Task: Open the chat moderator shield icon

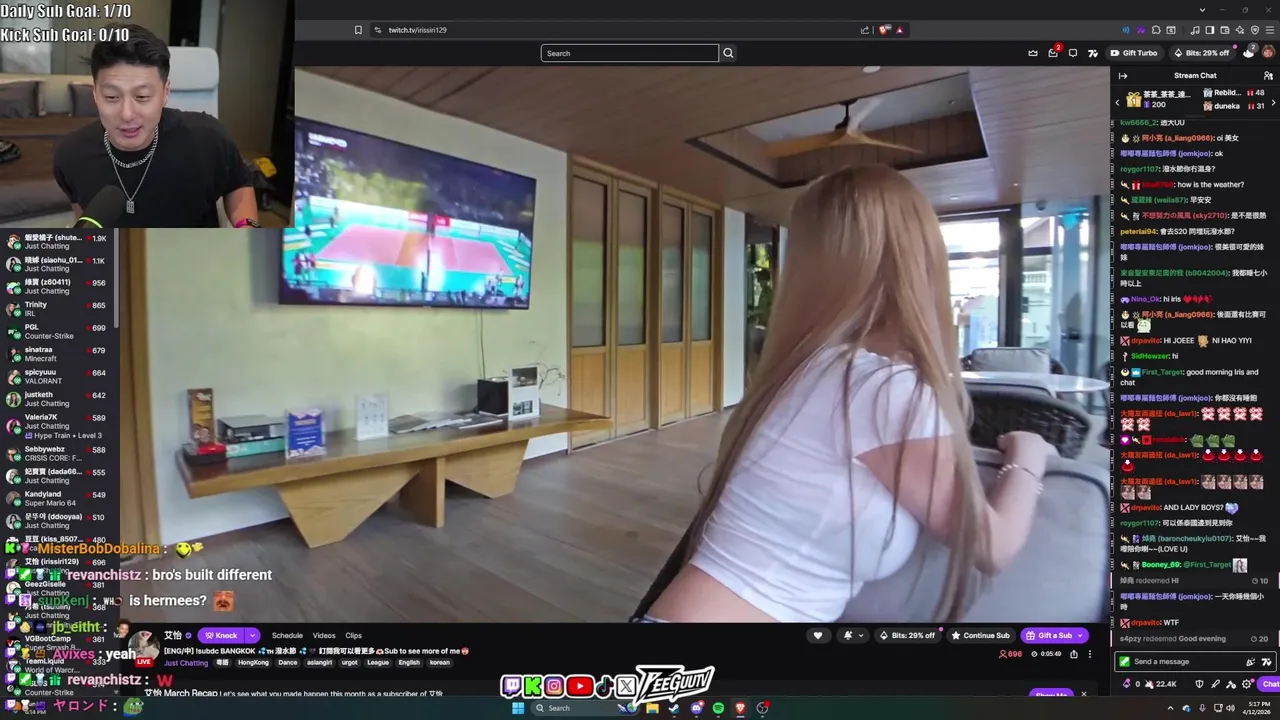Action: tap(1200, 684)
